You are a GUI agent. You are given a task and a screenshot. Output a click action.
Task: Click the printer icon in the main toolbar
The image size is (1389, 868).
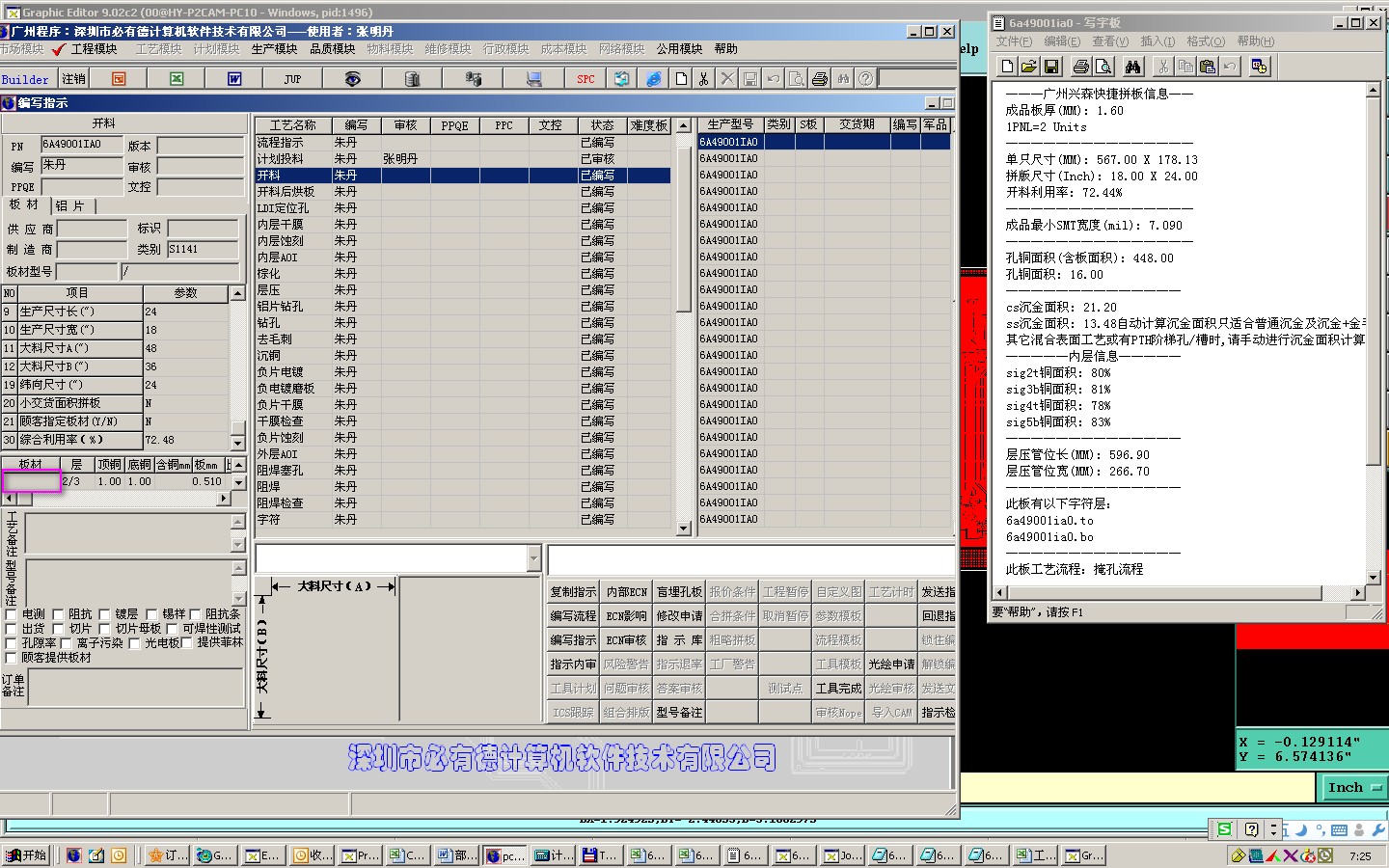click(x=820, y=79)
